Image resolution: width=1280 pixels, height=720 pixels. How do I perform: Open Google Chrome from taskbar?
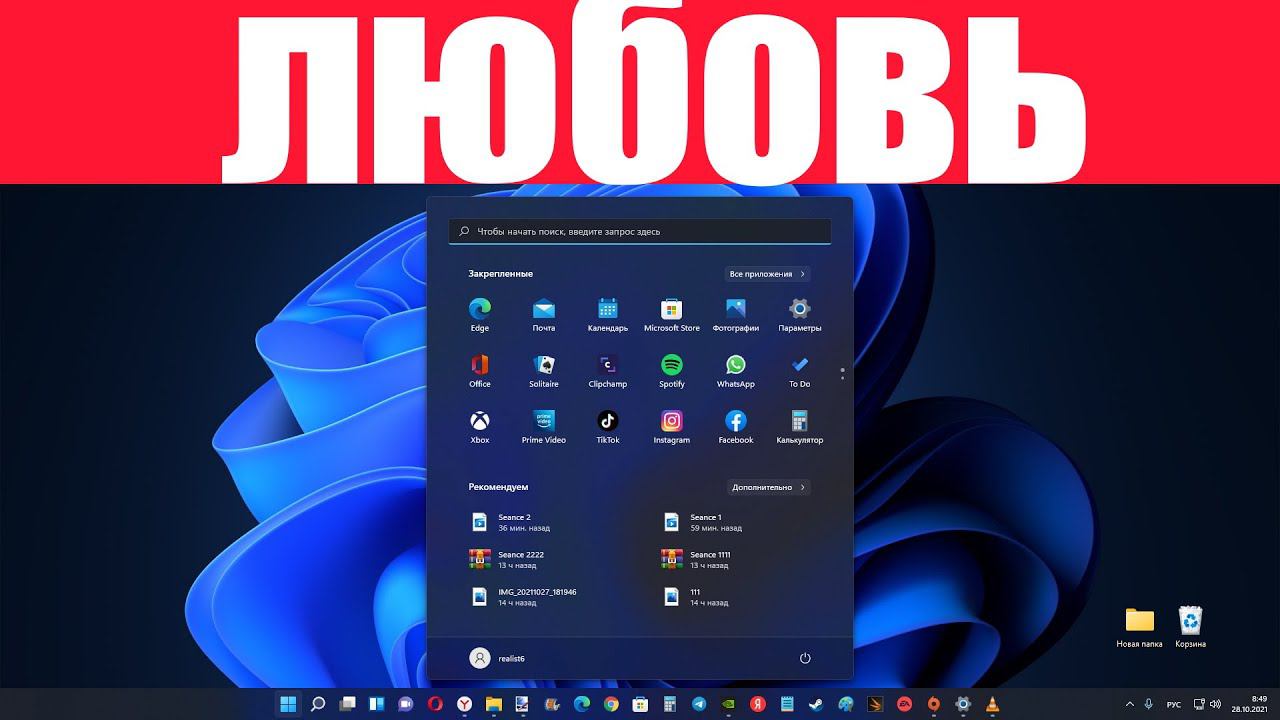click(x=611, y=704)
